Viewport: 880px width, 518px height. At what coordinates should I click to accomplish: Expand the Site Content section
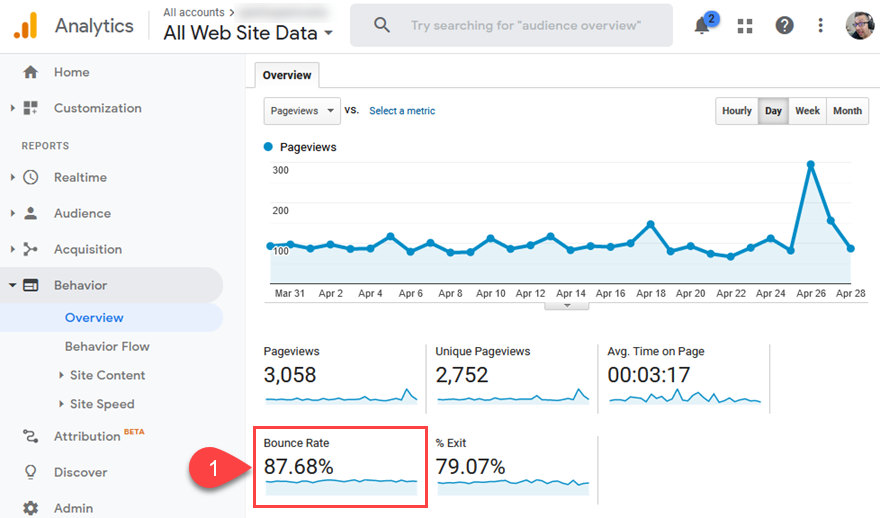coord(107,375)
